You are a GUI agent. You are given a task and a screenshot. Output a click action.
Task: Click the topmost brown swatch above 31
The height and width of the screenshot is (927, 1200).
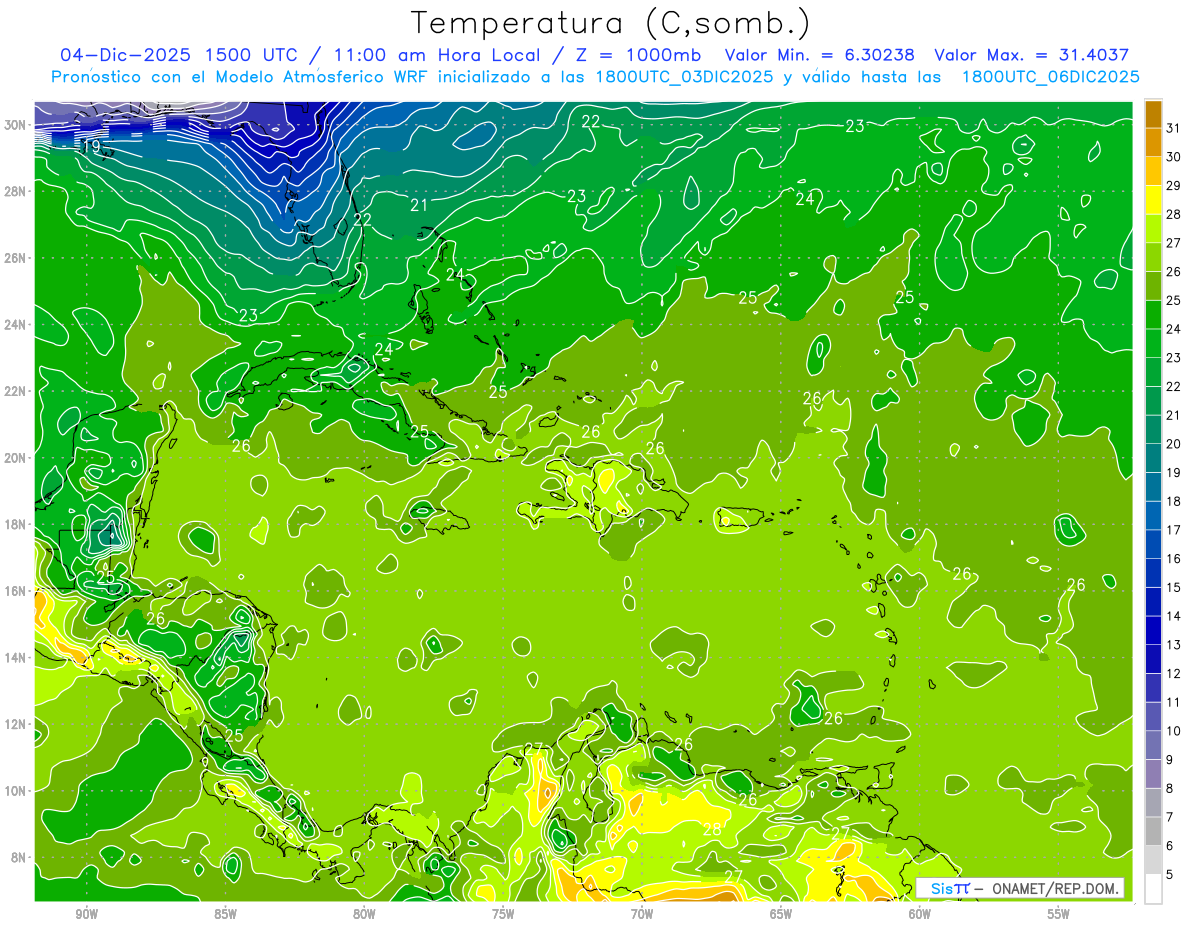pos(1154,113)
